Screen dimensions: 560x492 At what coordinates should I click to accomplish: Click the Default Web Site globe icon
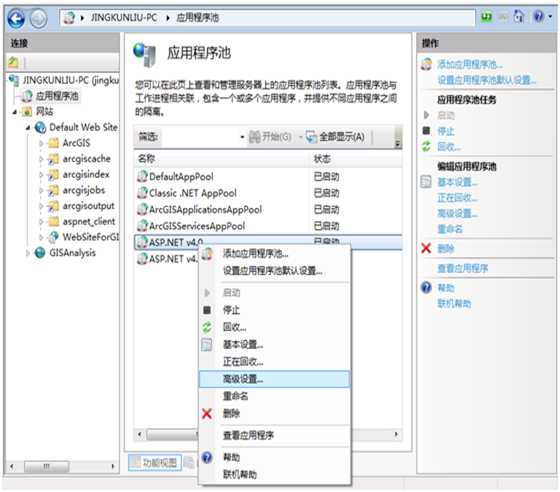pos(40,127)
